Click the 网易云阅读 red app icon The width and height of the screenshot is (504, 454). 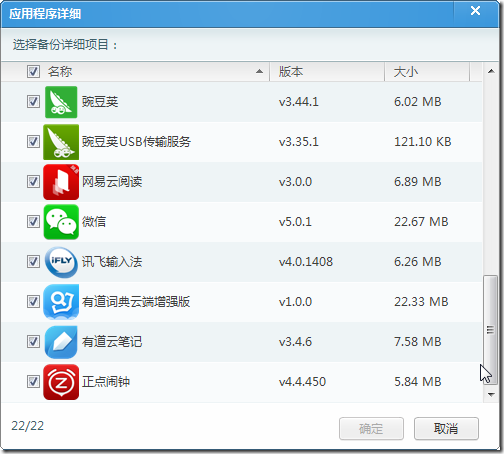pyautogui.click(x=61, y=182)
